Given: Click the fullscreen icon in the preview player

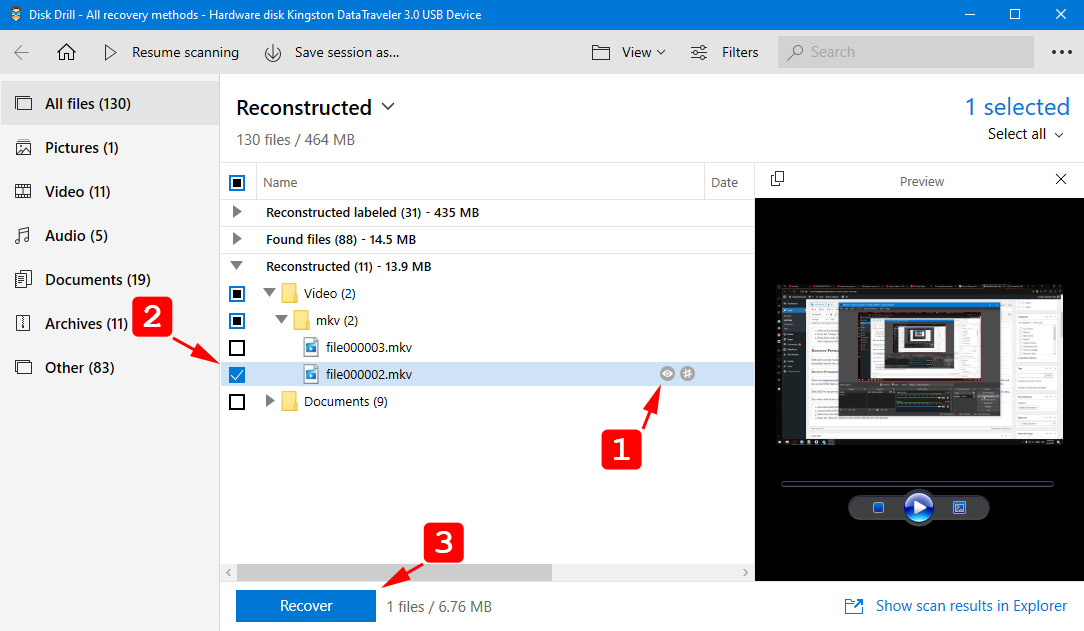Looking at the screenshot, I should tap(959, 508).
